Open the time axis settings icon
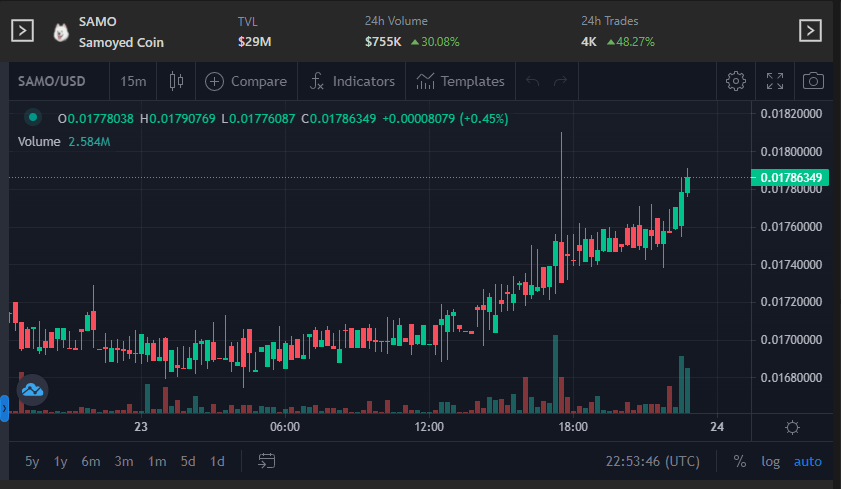 [792, 427]
